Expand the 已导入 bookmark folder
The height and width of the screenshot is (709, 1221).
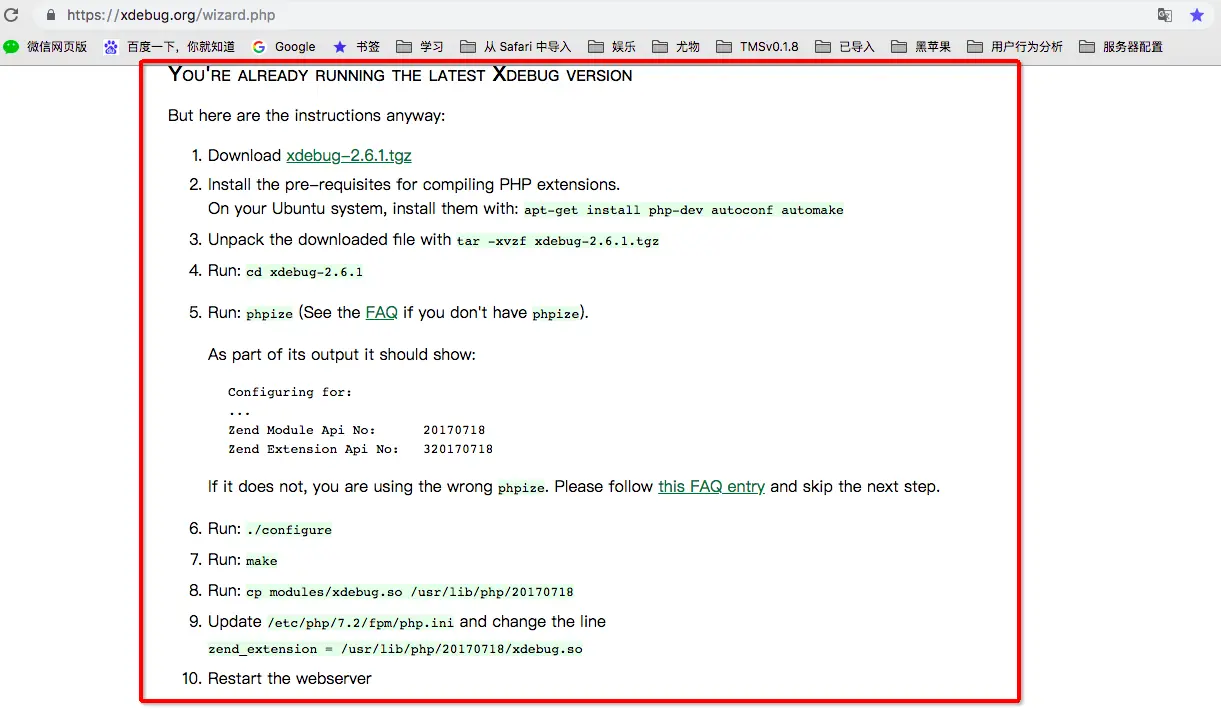tap(845, 46)
